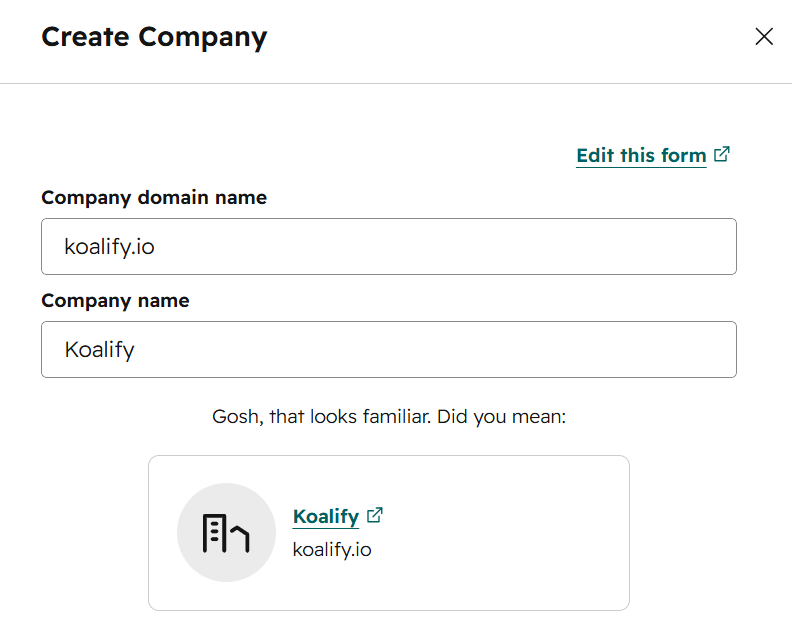Click the typed Koalify text in name field
Screen dimensions: 792x622
pyautogui.click(x=99, y=349)
